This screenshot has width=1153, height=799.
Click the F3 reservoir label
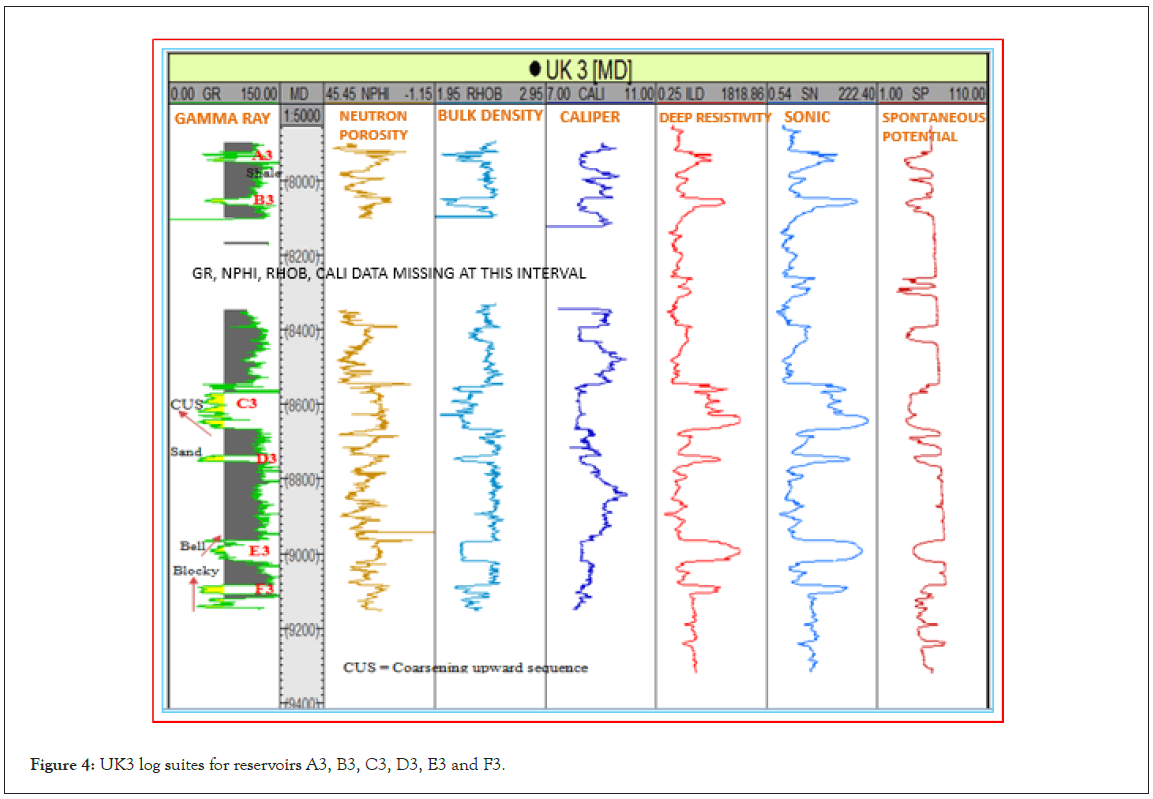[264, 589]
